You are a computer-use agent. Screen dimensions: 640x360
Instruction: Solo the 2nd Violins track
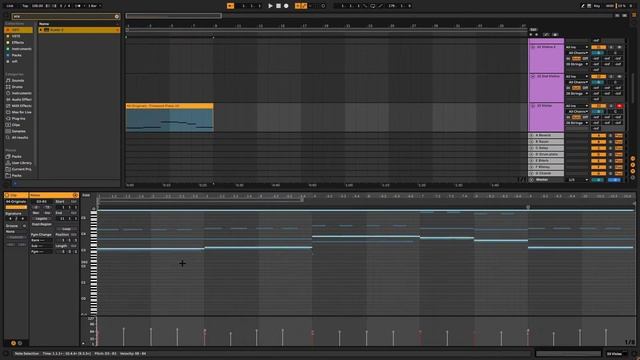611,77
